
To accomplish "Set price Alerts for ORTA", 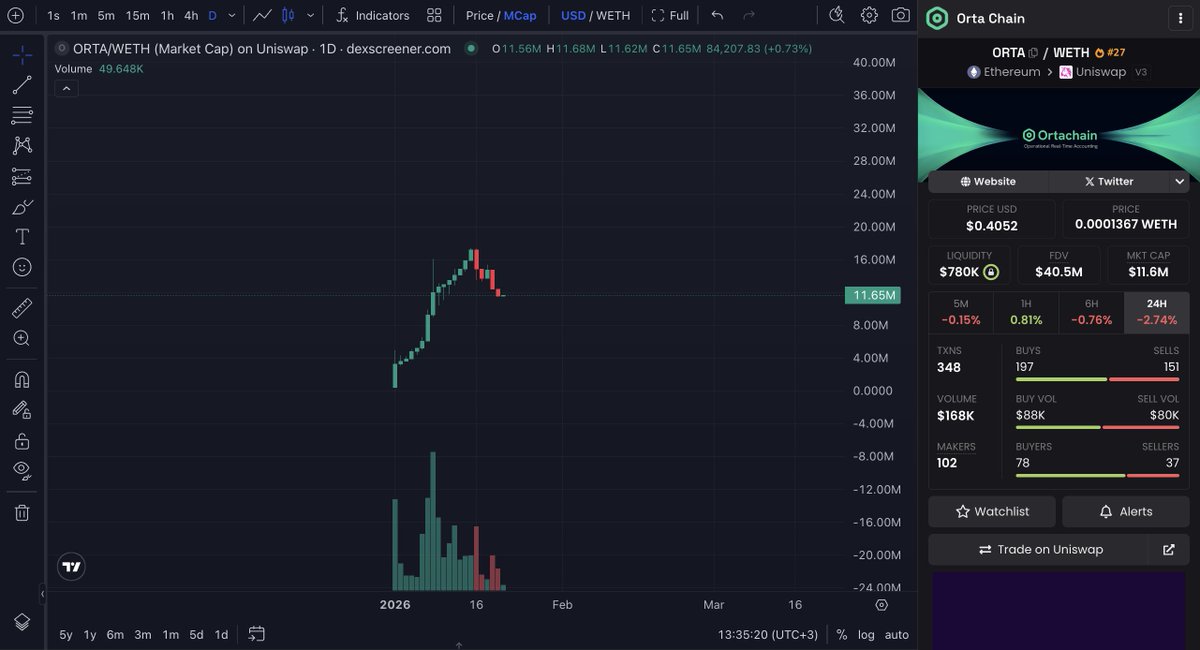I will pyautogui.click(x=1126, y=511).
